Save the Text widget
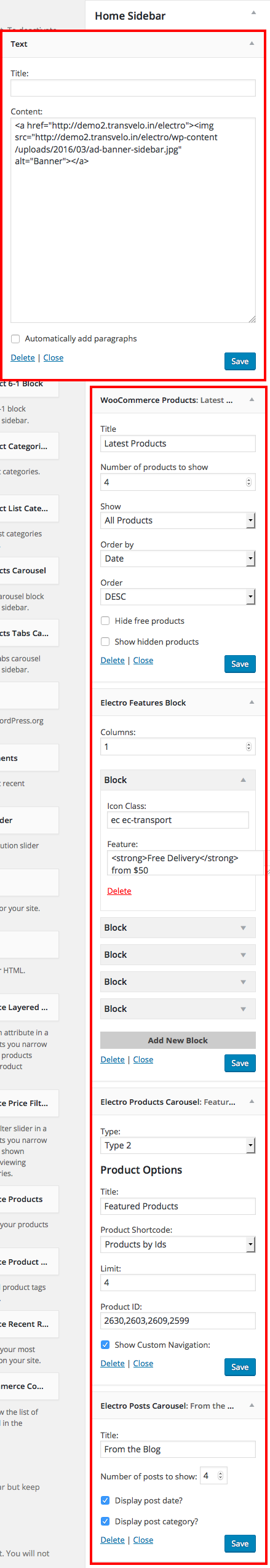The width and height of the screenshot is (270, 1568). click(x=240, y=361)
